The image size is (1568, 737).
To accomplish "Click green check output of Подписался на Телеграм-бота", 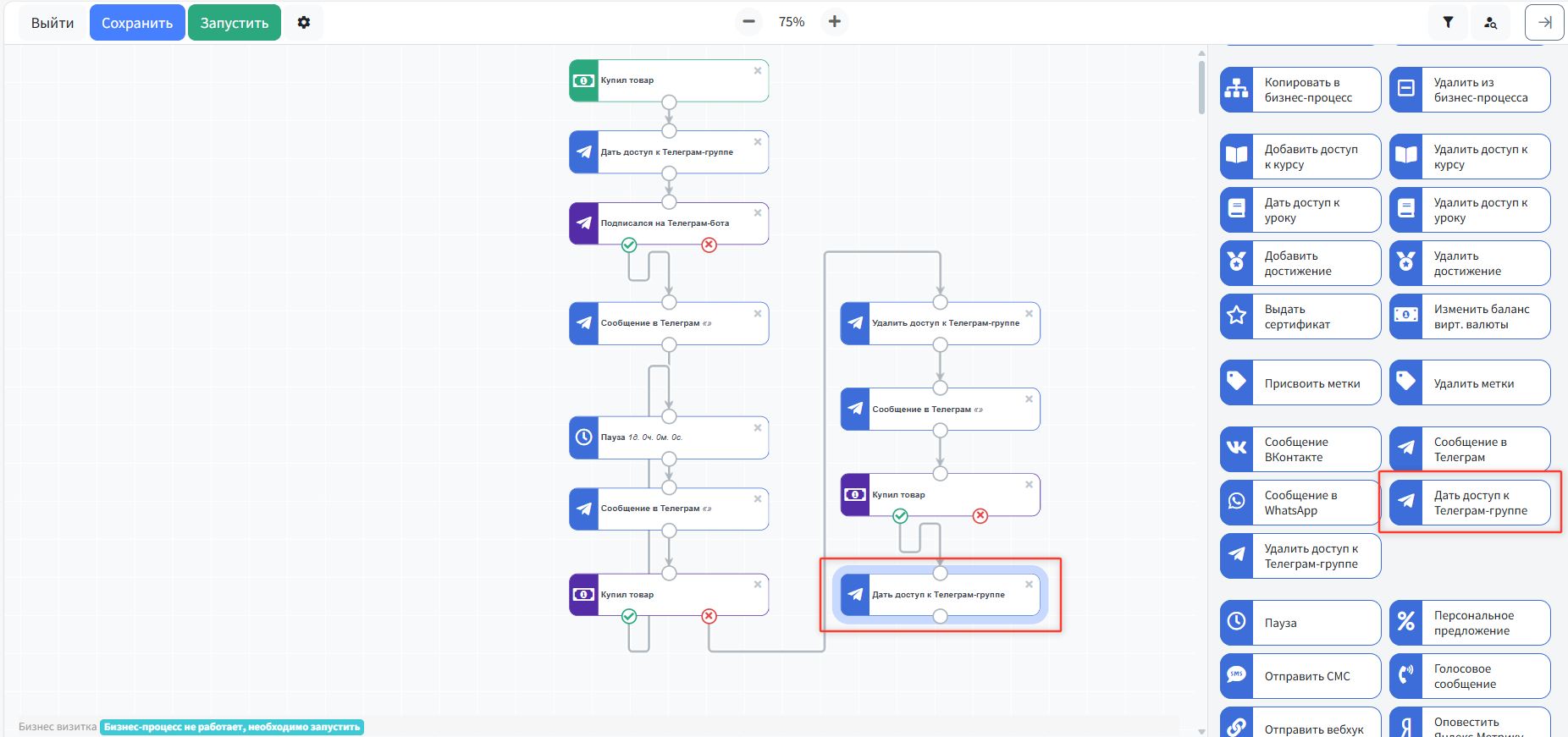I will 629,245.
